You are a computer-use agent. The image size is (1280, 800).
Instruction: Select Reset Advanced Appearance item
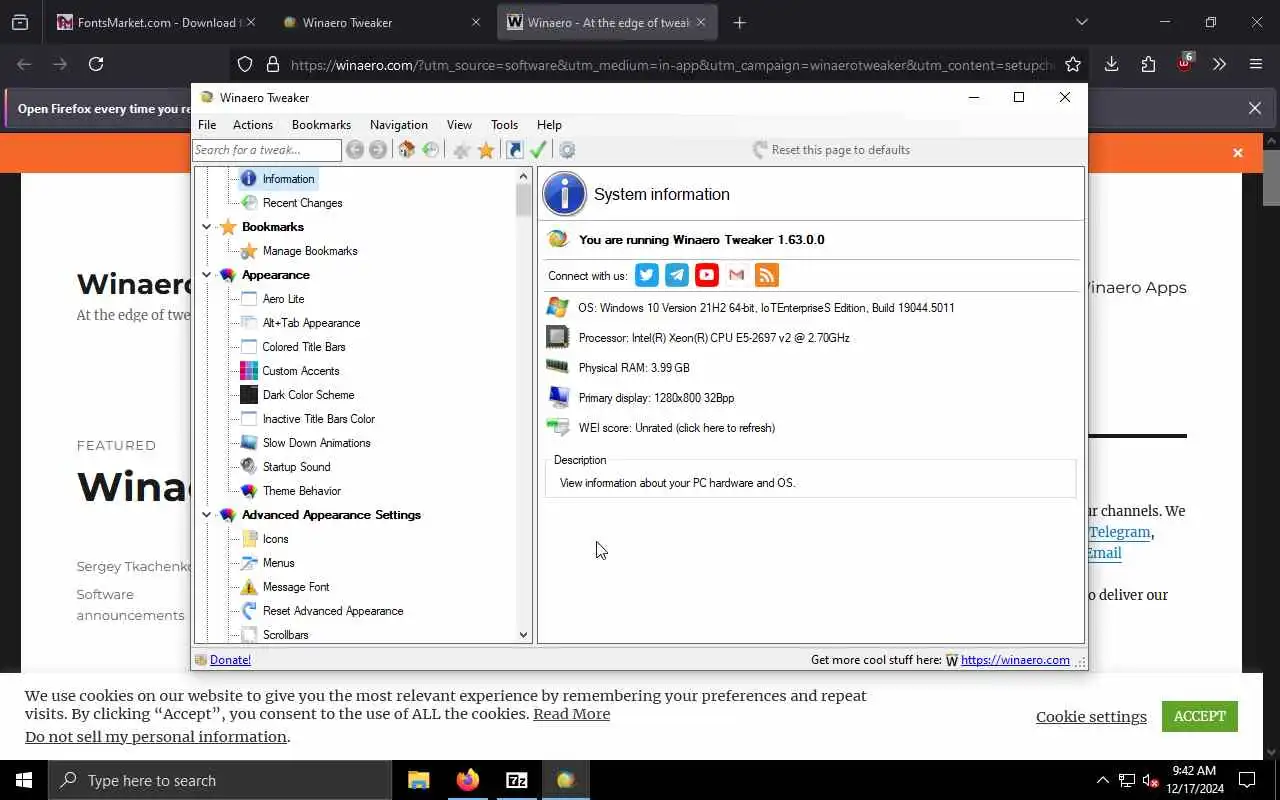coord(323,611)
